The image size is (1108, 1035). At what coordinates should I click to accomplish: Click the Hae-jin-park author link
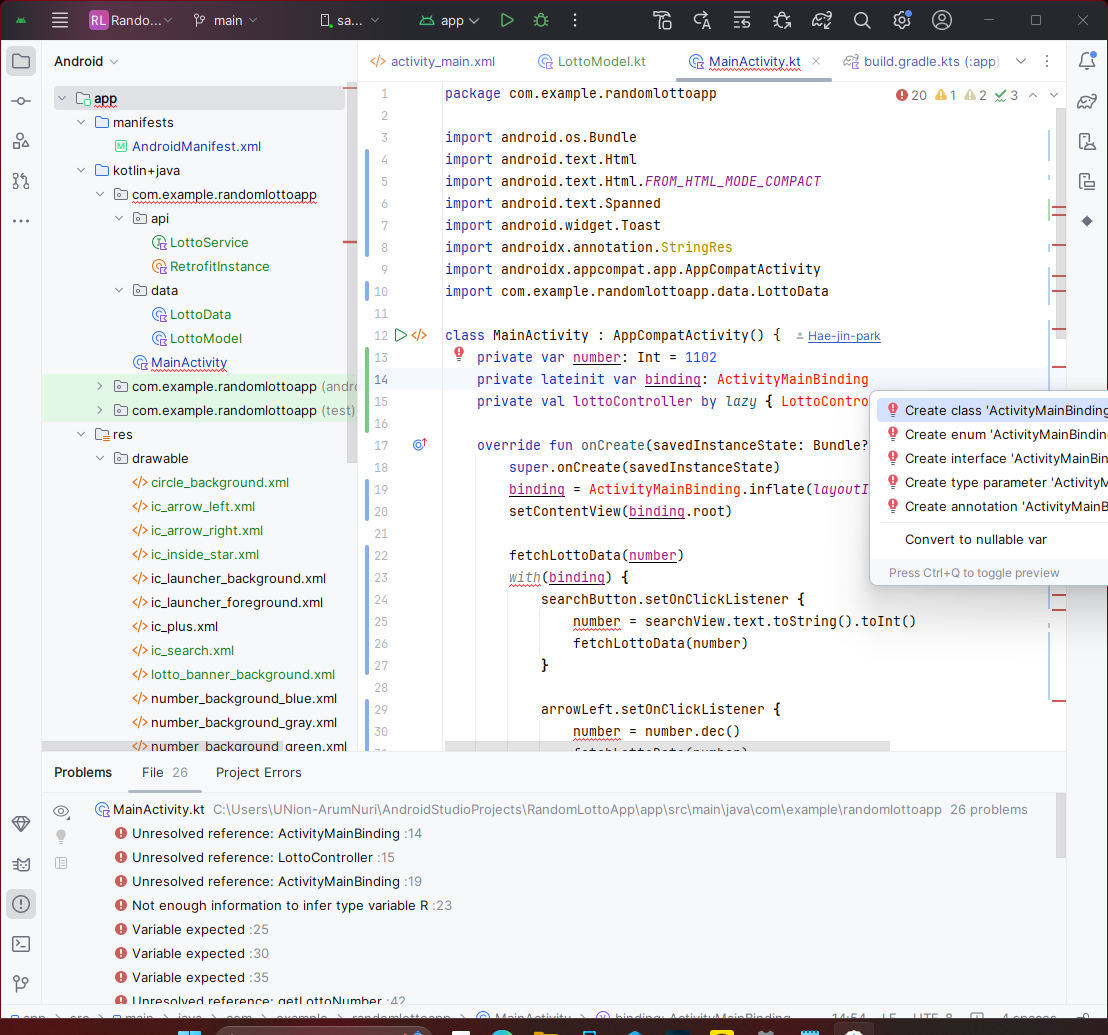(844, 336)
